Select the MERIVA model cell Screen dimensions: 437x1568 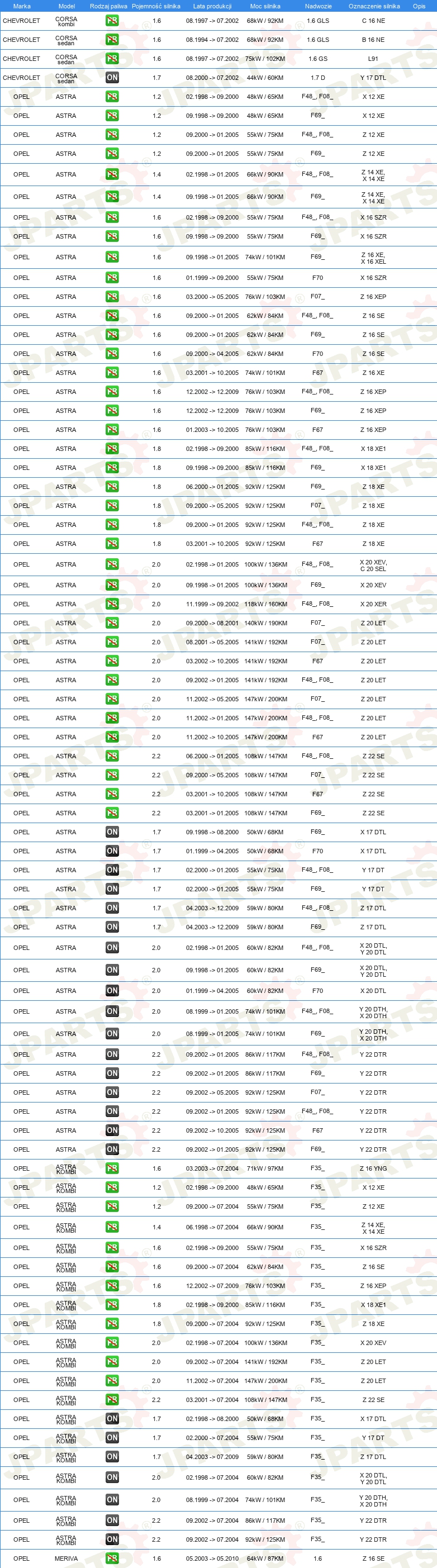tap(66, 1559)
